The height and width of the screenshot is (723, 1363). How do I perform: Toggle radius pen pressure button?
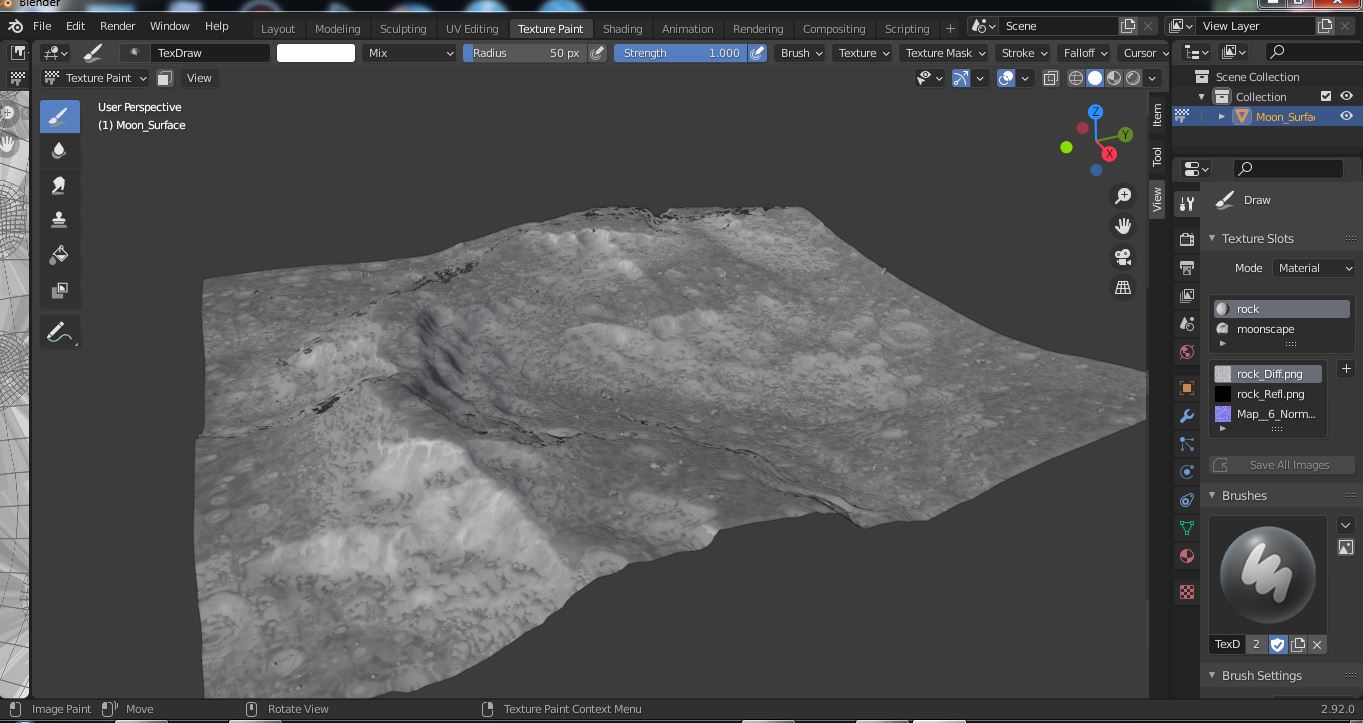(597, 53)
